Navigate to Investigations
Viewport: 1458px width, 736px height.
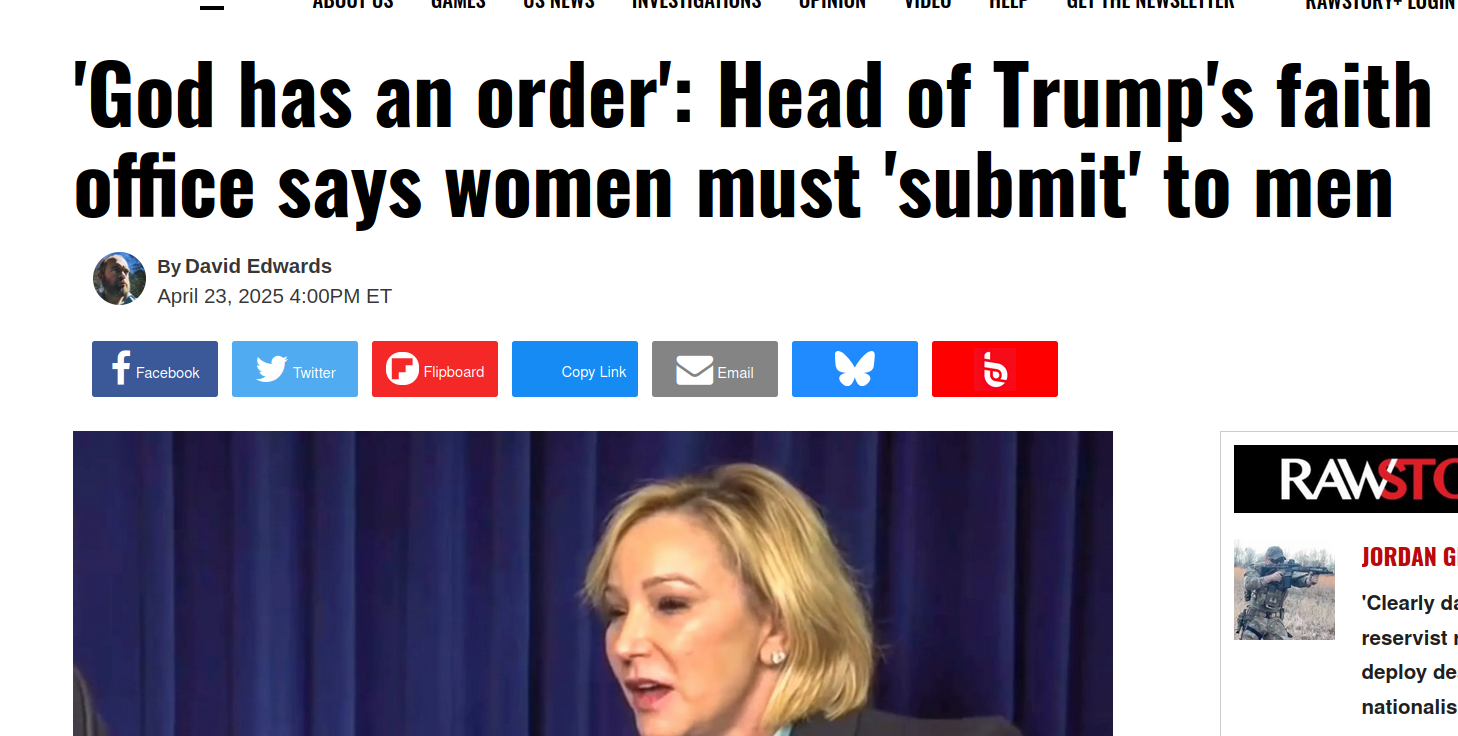(696, 4)
